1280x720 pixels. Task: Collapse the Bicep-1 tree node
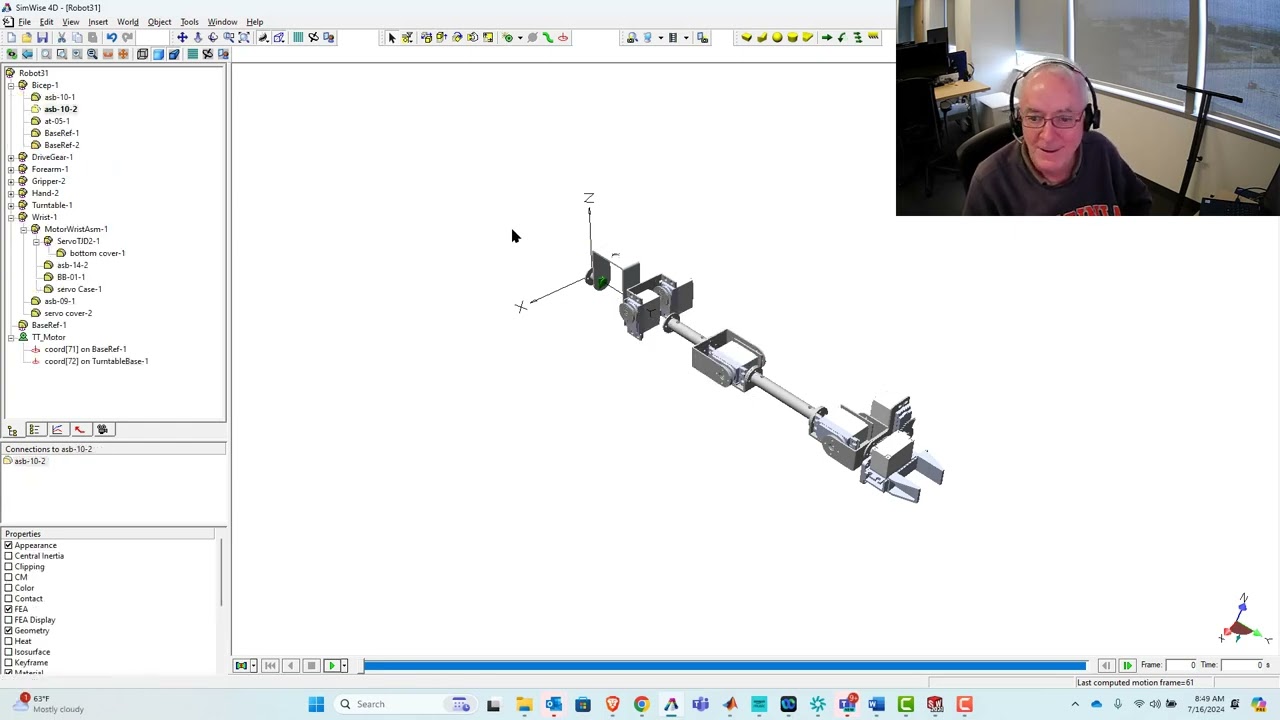point(10,85)
